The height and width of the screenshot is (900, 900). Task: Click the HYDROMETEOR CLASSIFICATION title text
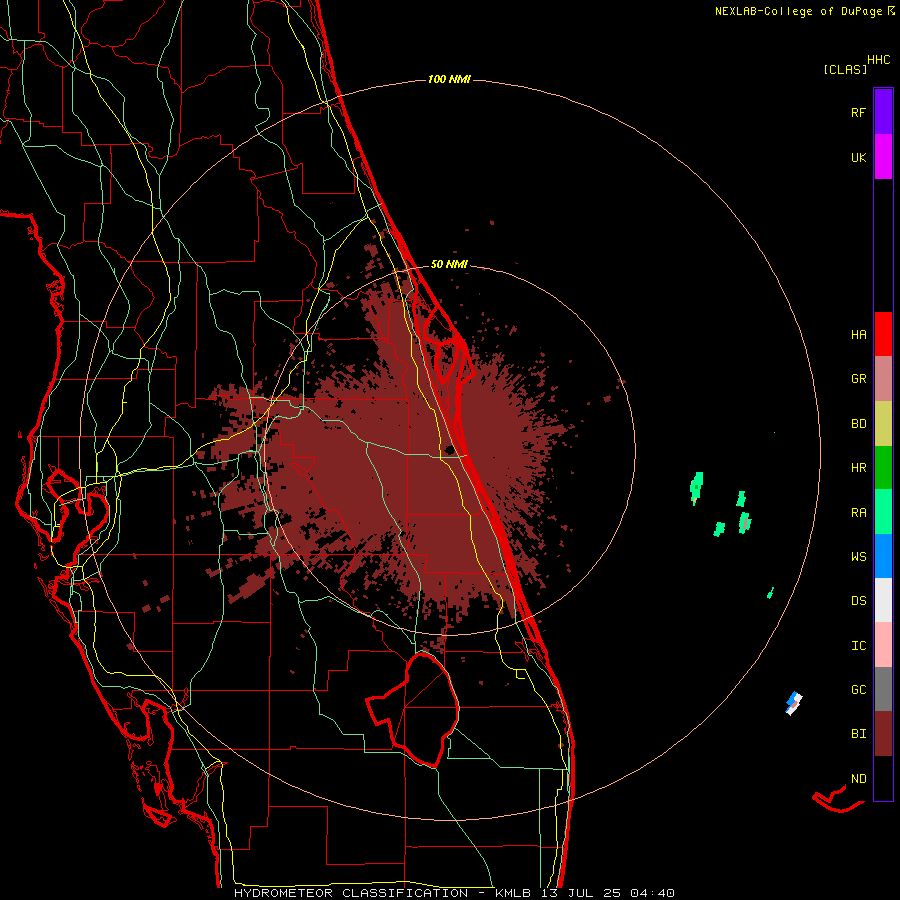(351, 893)
